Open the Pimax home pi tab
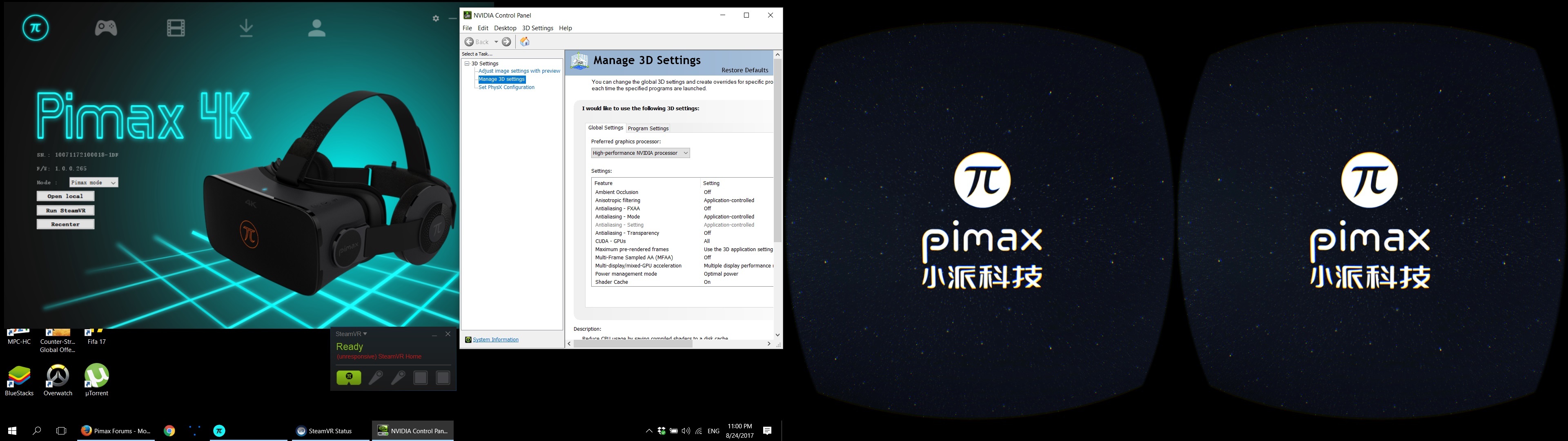The width and height of the screenshot is (1568, 441). (x=35, y=27)
